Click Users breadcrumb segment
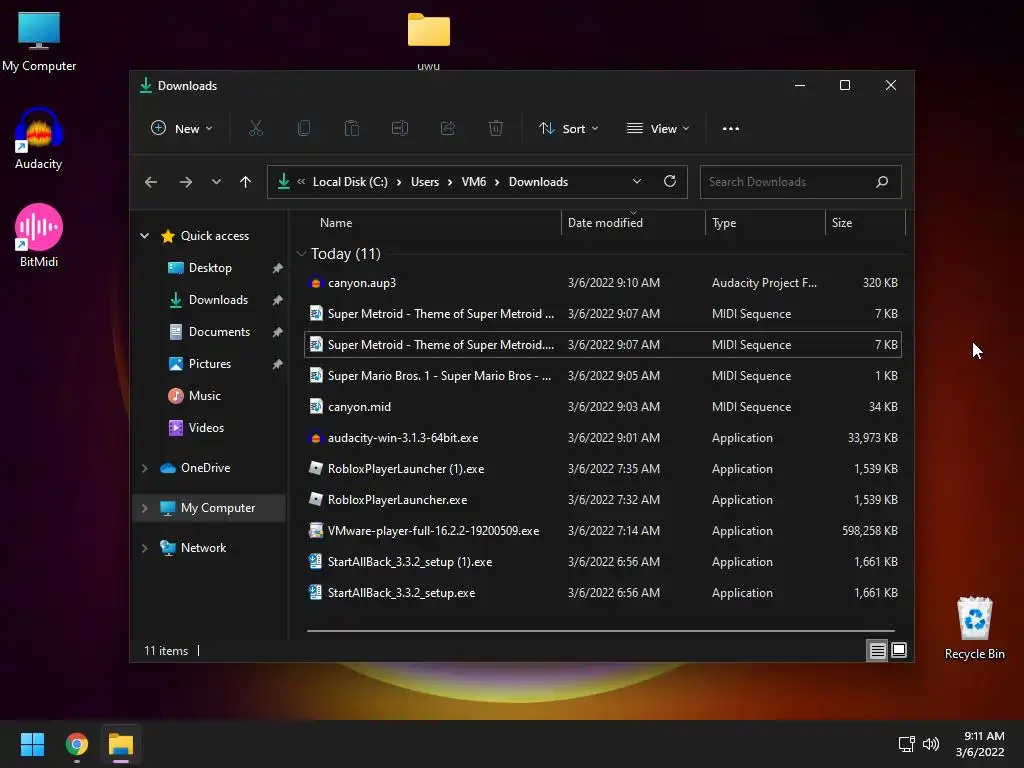 [424, 182]
